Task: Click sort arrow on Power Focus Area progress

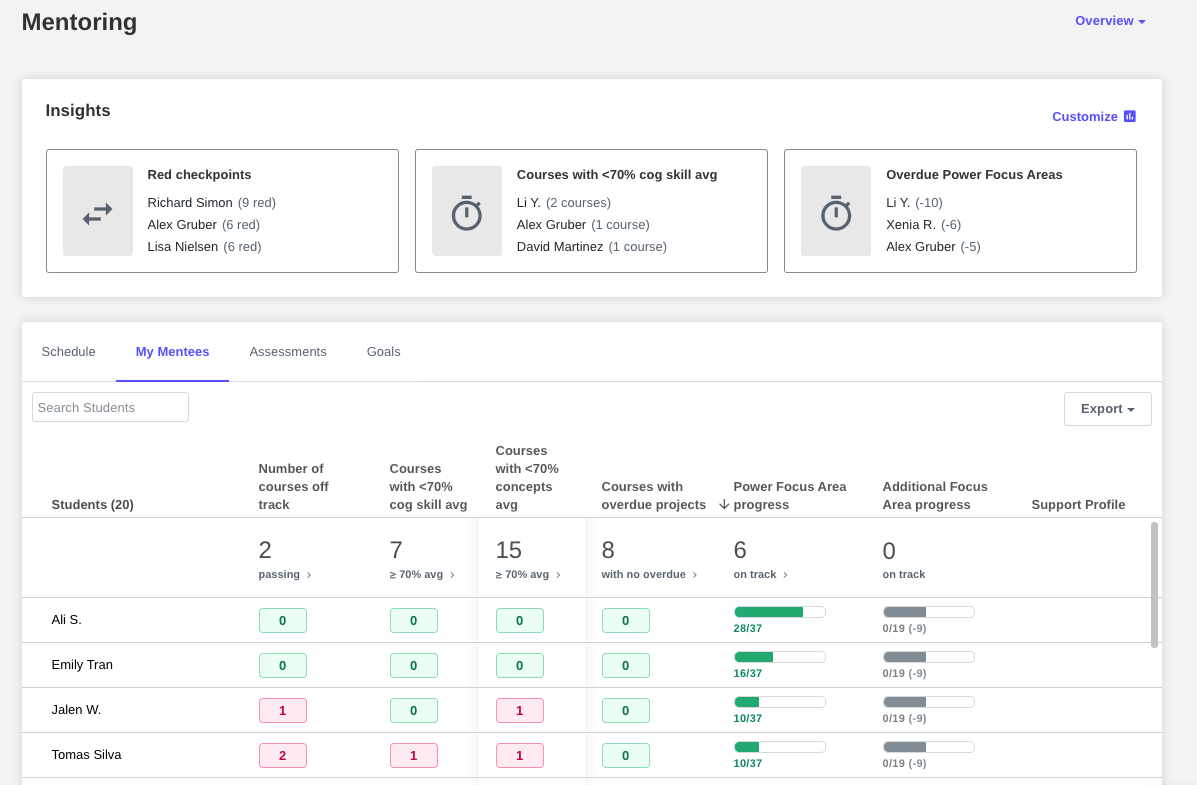Action: [x=724, y=505]
